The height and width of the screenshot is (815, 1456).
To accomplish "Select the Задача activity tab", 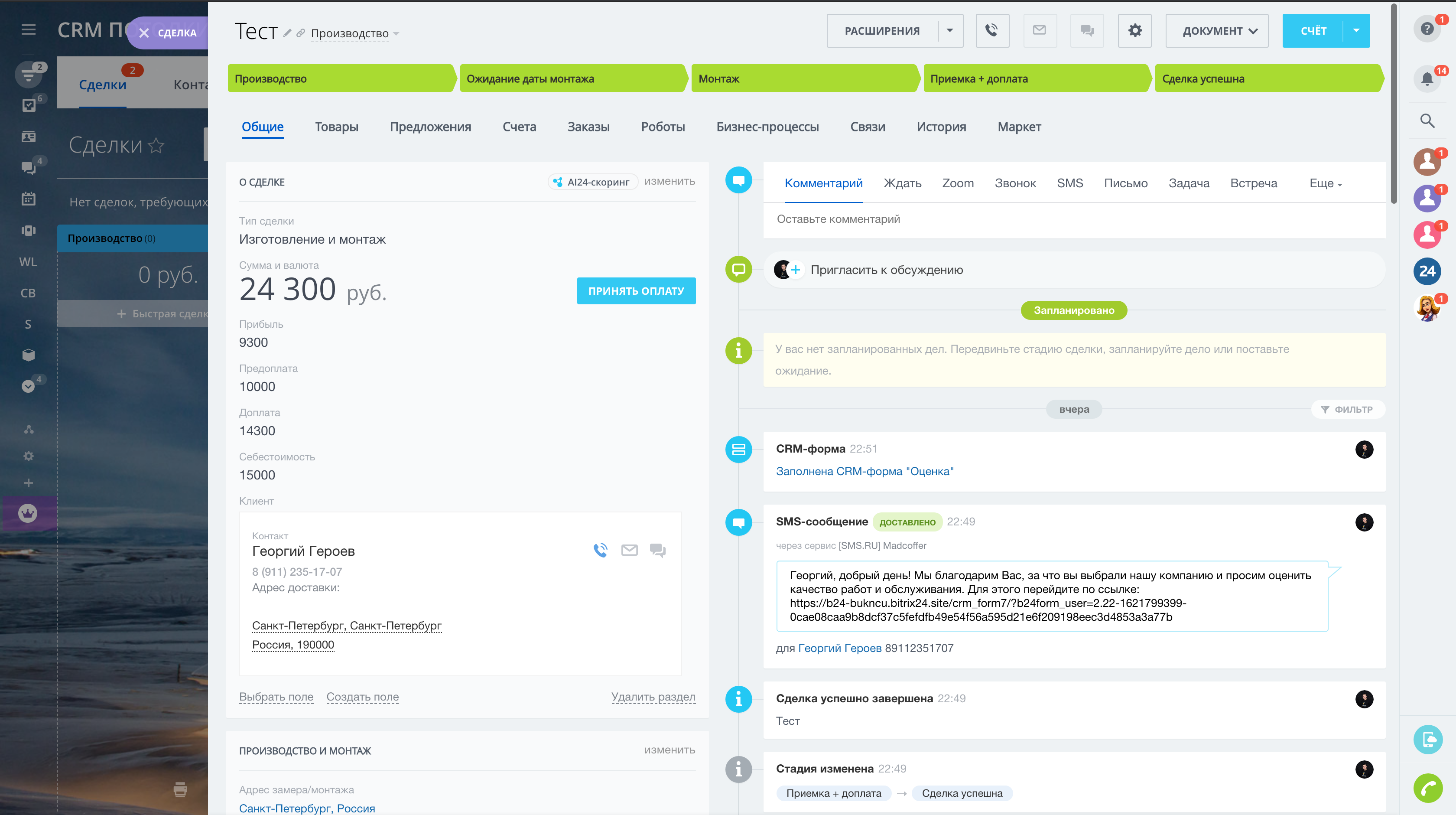I will click(x=1189, y=183).
